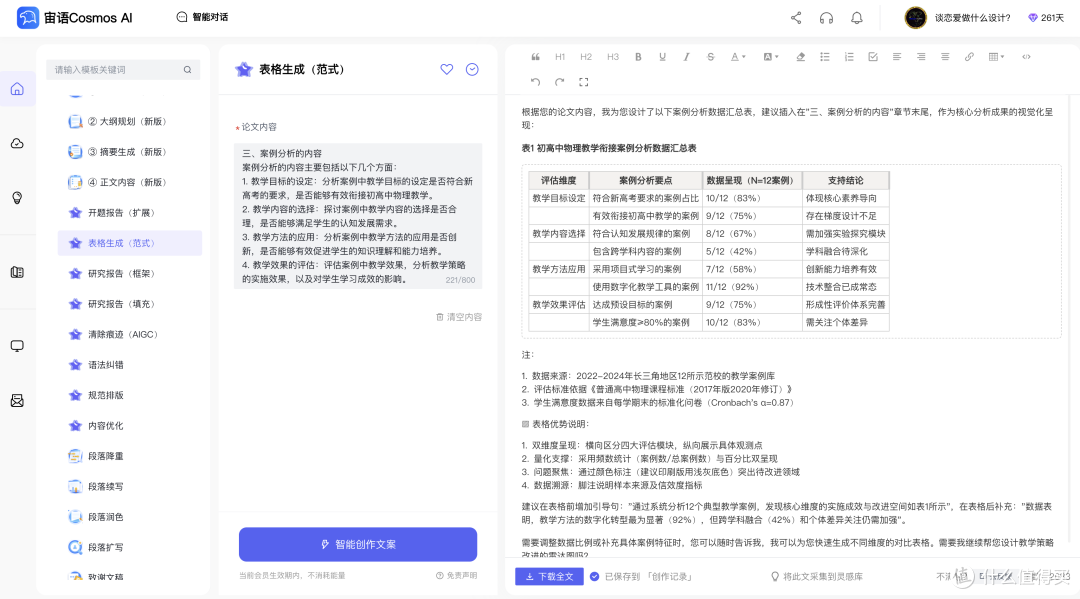The width and height of the screenshot is (1080, 599).
Task: Insert a checkbox task list
Action: [873, 57]
